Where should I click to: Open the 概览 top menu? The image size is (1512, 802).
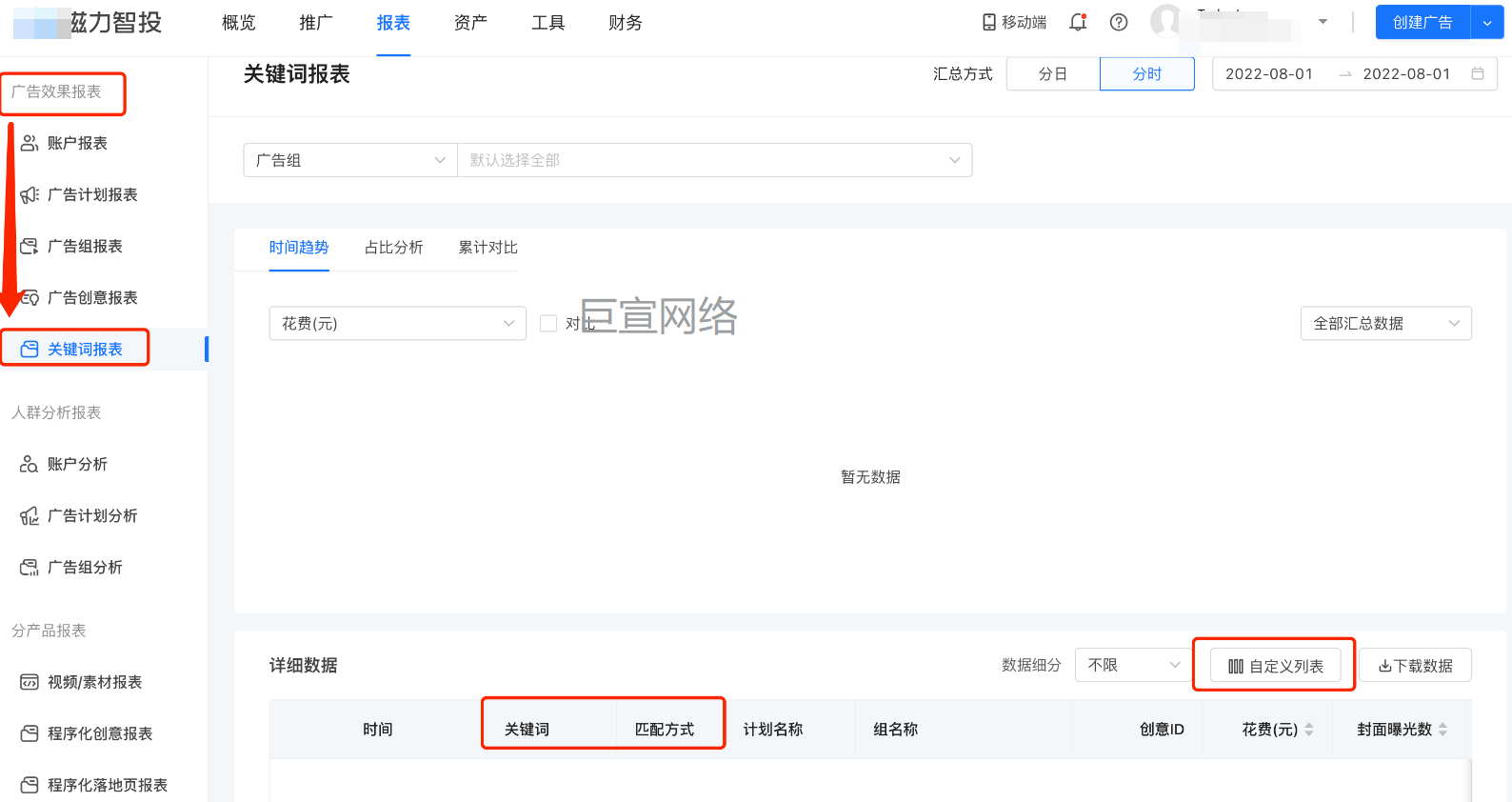[x=239, y=23]
